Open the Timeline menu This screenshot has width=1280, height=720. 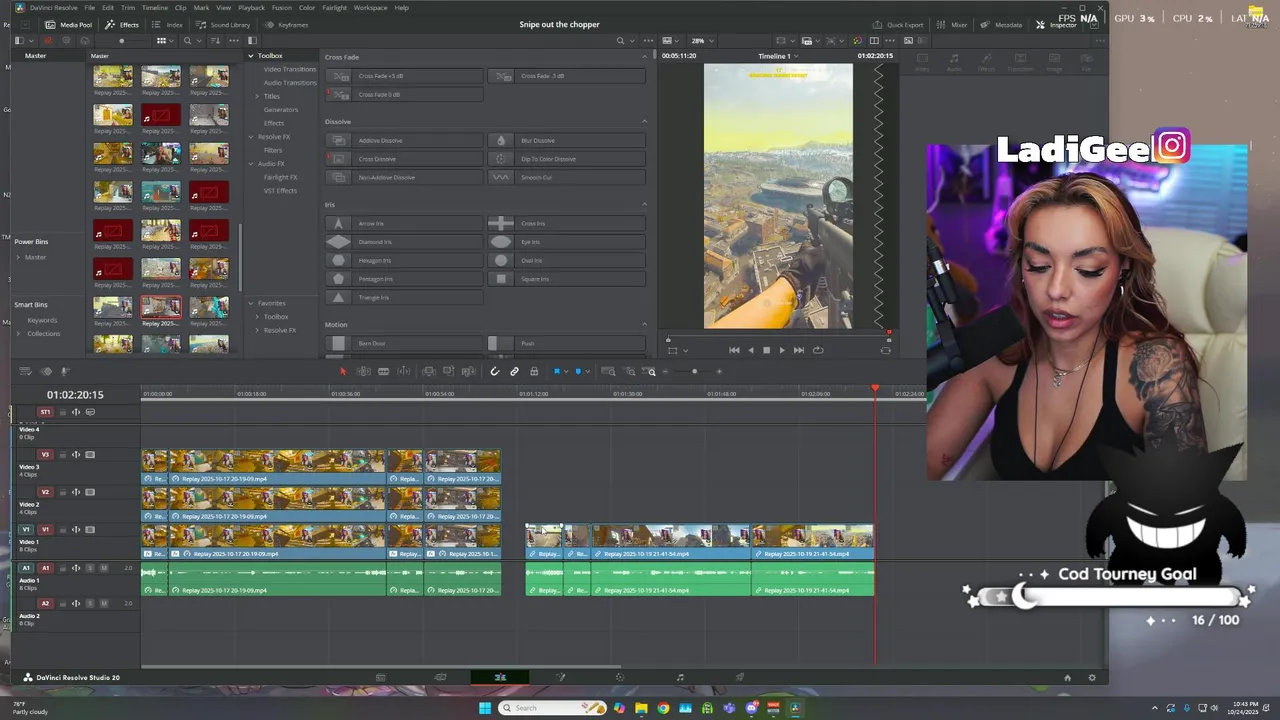(x=154, y=7)
